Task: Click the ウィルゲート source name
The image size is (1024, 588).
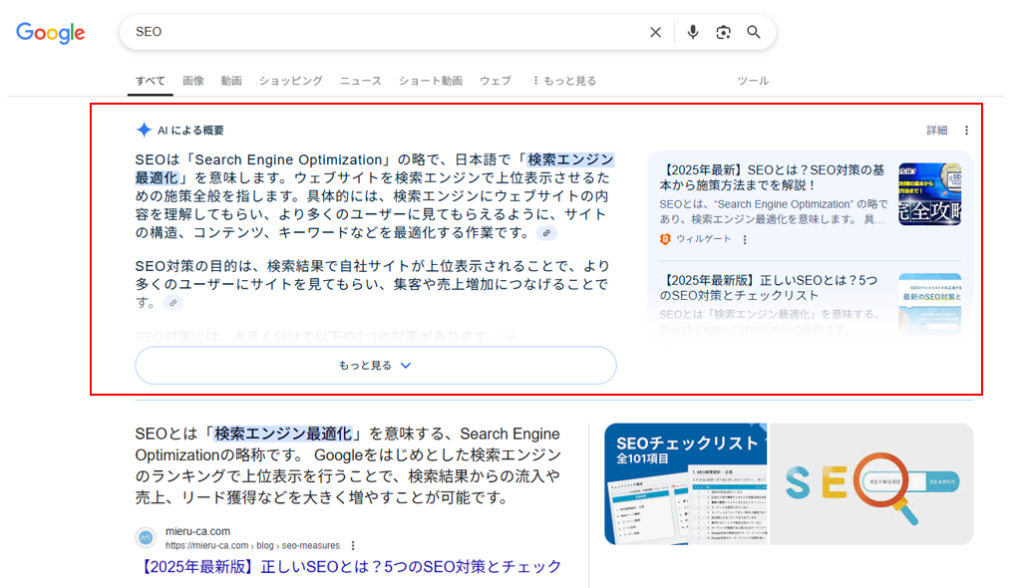Action: coord(703,240)
